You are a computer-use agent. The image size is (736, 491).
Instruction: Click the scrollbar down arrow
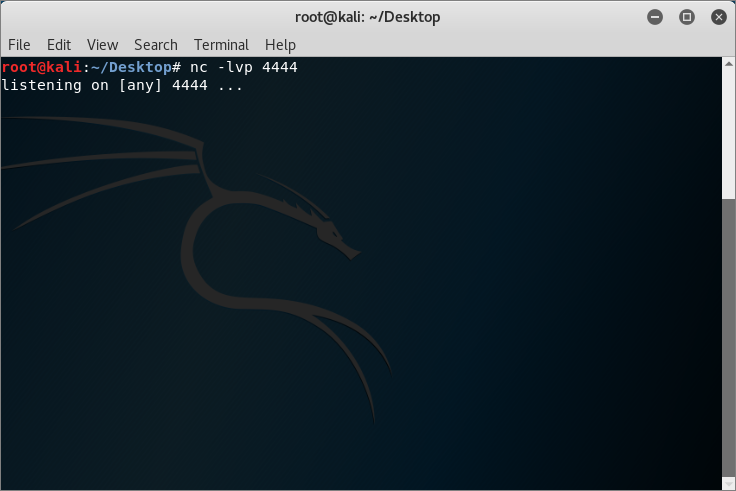click(728, 483)
